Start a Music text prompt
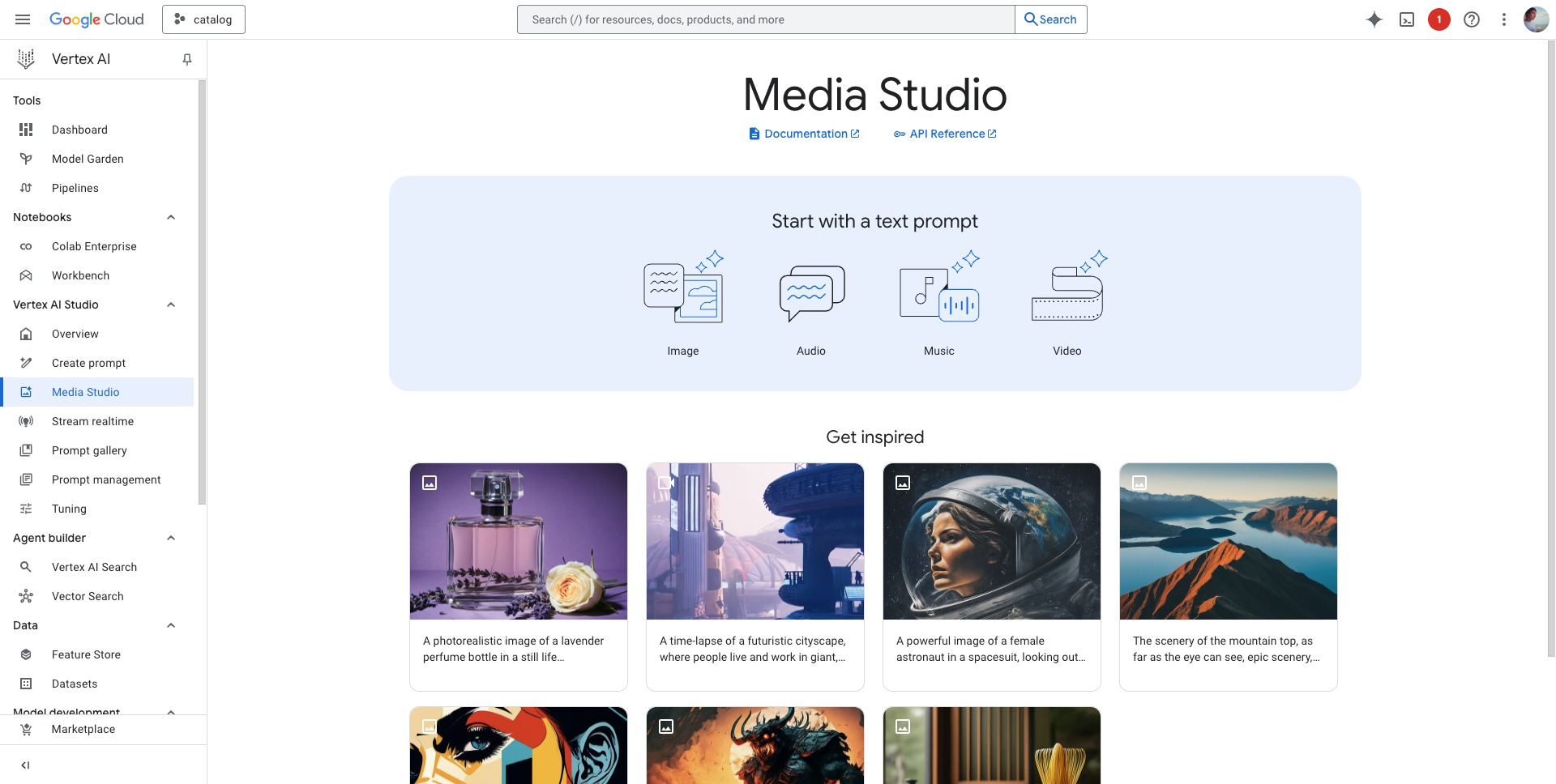Image resolution: width=1556 pixels, height=784 pixels. 939,304
